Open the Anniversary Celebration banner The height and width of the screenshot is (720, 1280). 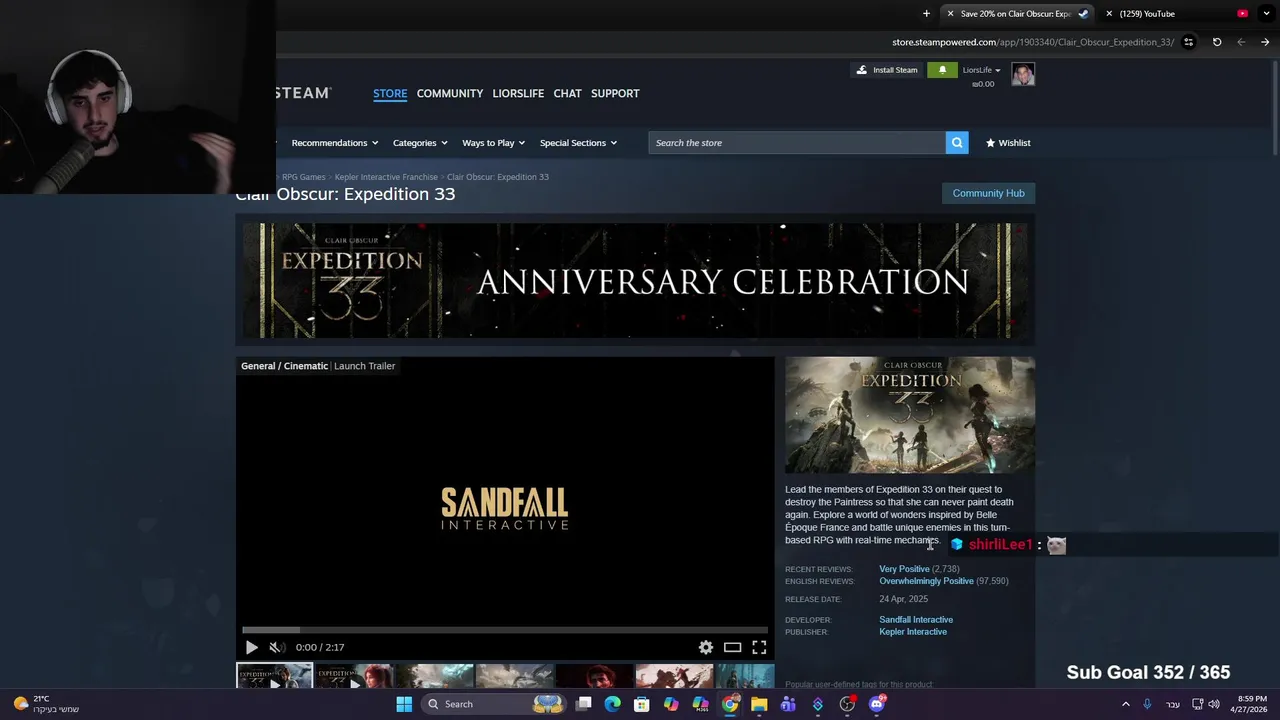click(635, 281)
